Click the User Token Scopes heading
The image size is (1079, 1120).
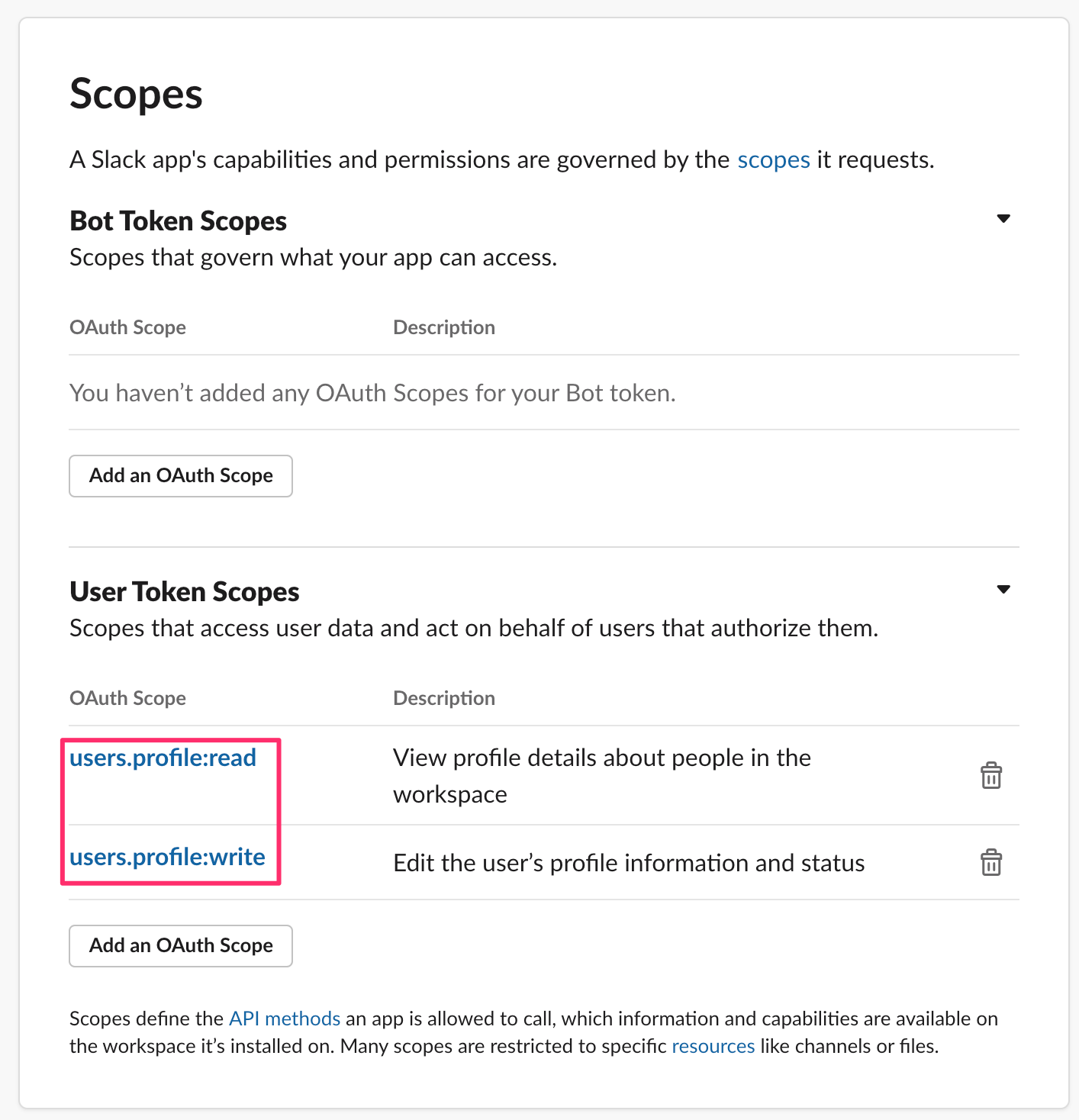tap(184, 591)
